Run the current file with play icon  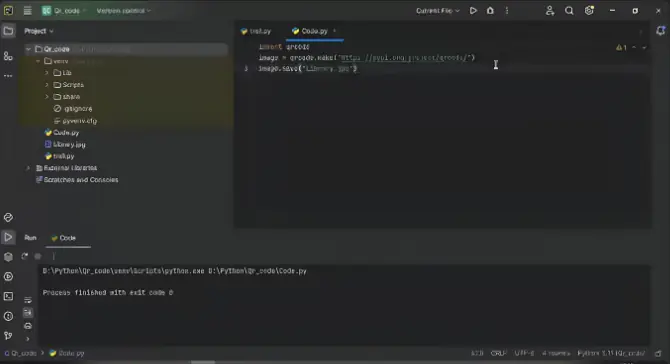click(473, 11)
